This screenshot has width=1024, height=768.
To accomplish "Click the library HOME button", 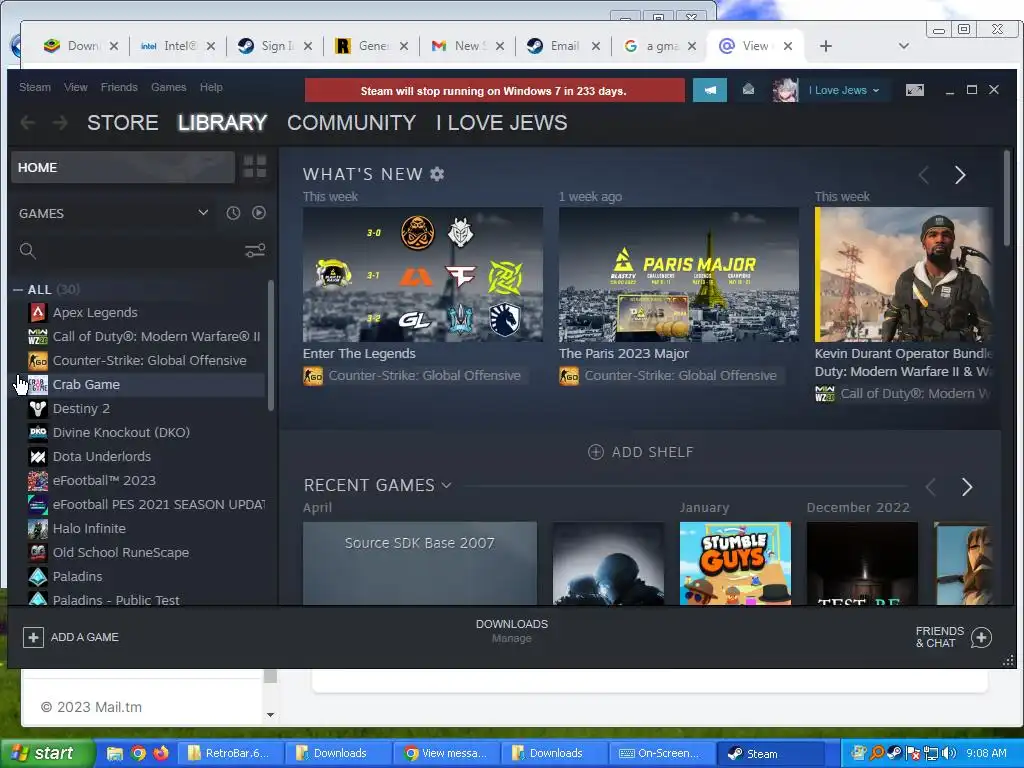I will pyautogui.click(x=123, y=167).
